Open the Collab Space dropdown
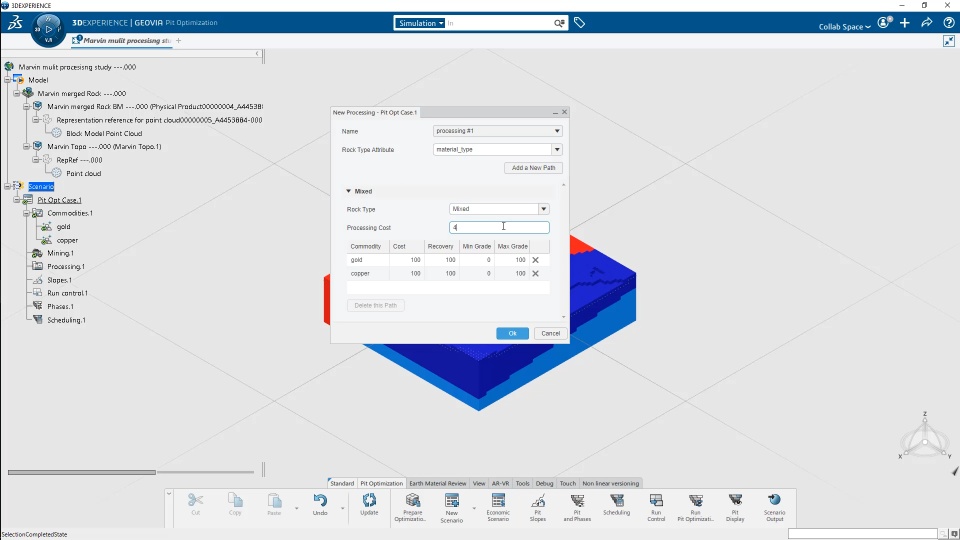 point(844,26)
